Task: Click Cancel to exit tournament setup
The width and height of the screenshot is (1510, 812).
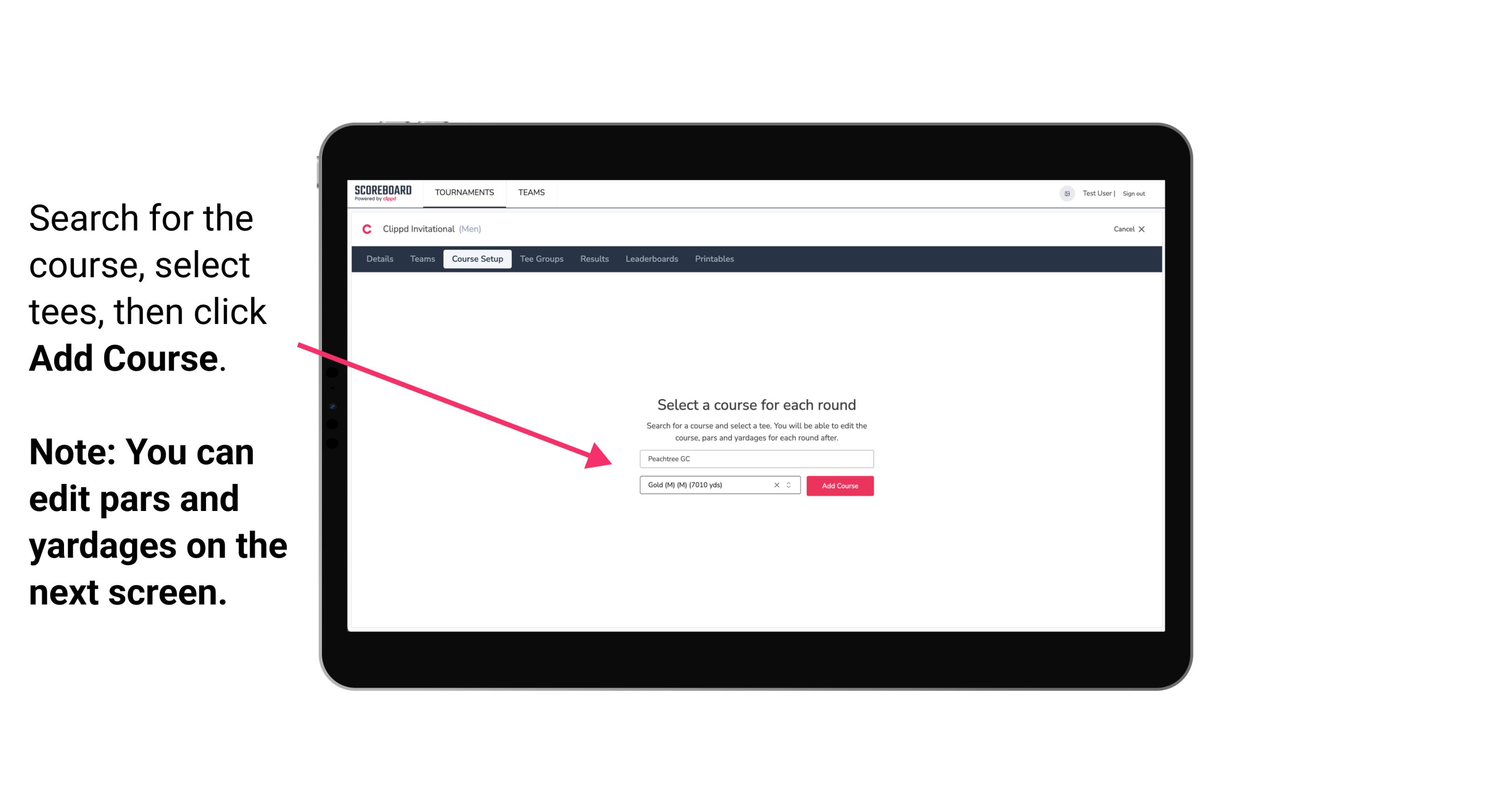Action: [1129, 229]
